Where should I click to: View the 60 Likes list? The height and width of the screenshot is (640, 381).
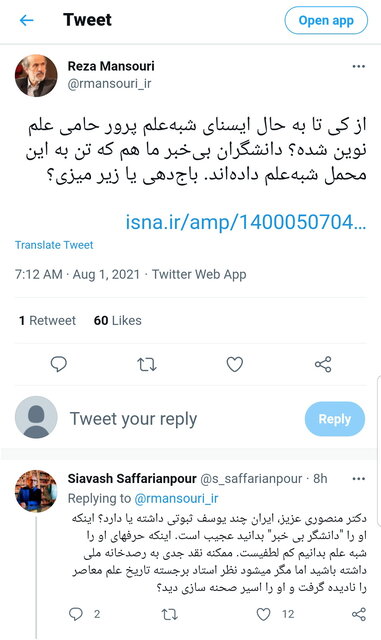click(x=118, y=320)
